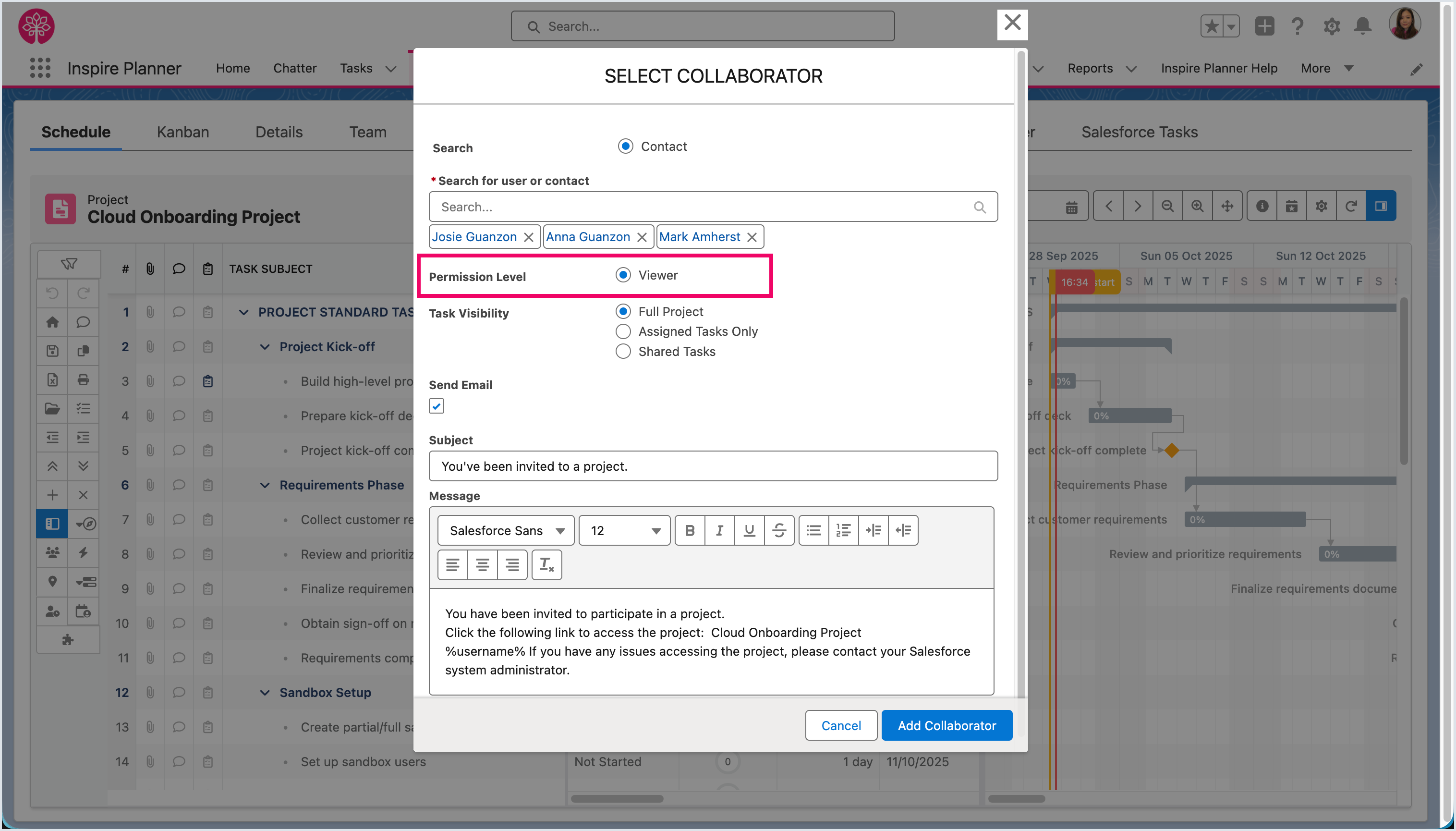Select Assigned Tasks Only visibility option
Viewport: 1456px width, 831px height.
click(x=623, y=331)
